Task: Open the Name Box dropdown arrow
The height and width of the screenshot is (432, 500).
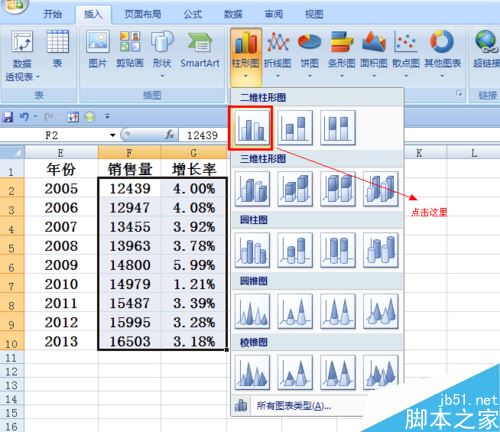Action: (113, 135)
